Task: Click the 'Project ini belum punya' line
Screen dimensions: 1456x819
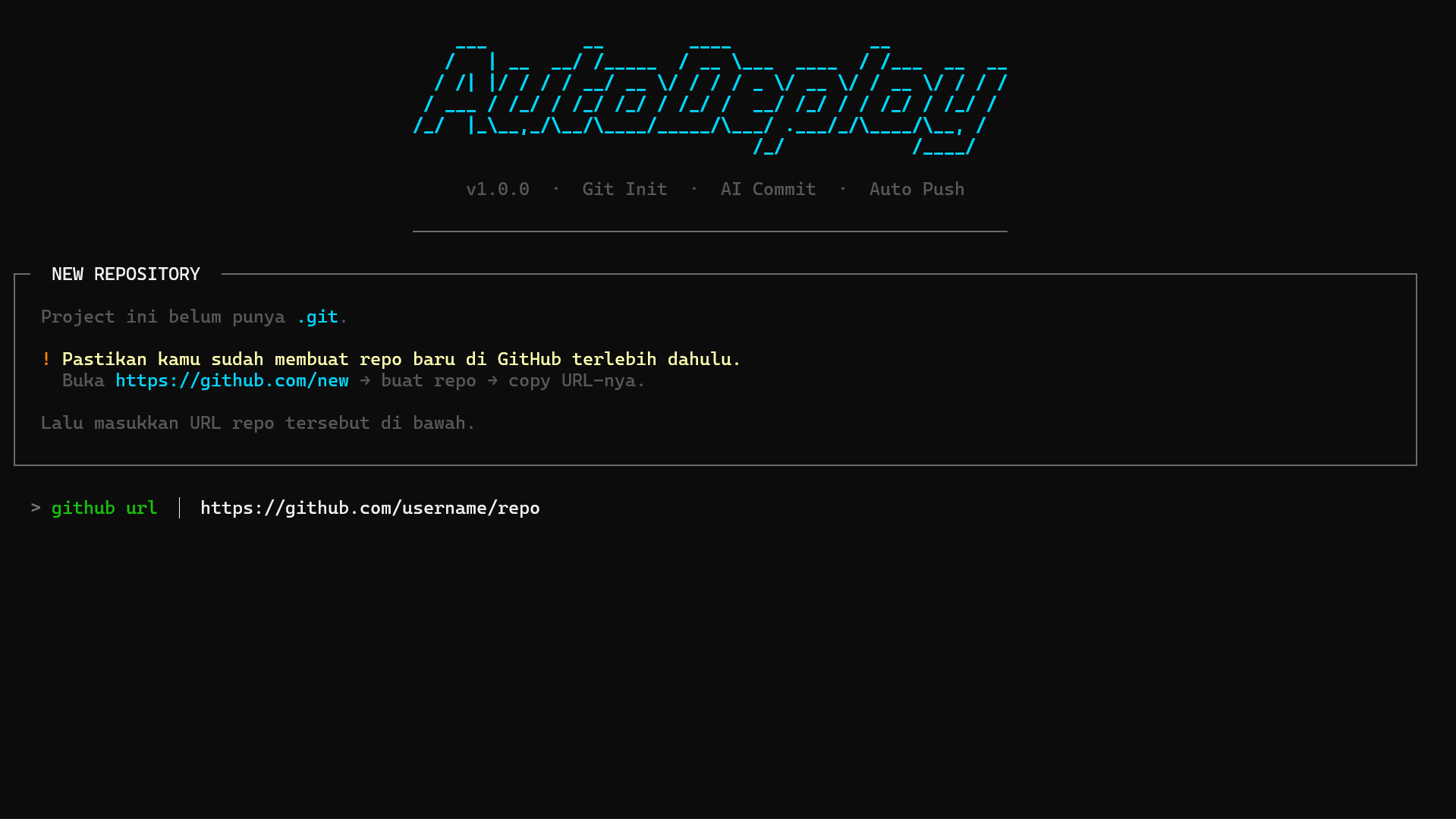Action: [x=194, y=317]
